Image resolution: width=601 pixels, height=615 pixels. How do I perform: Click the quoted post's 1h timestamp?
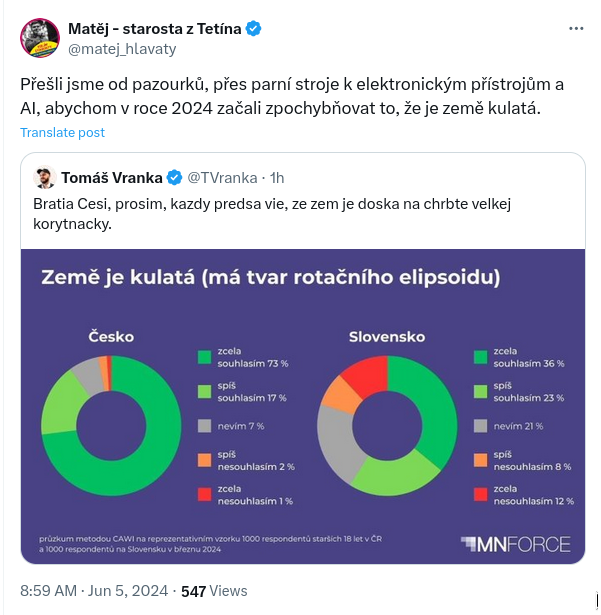tap(277, 178)
